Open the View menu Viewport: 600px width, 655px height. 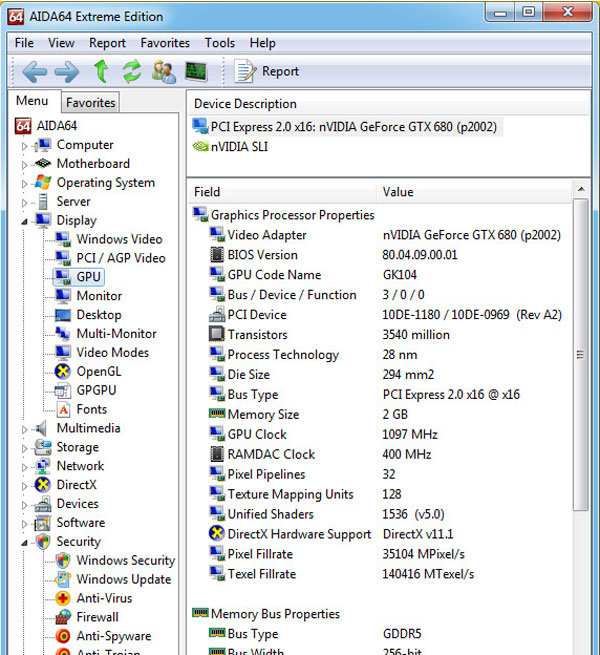(x=61, y=43)
